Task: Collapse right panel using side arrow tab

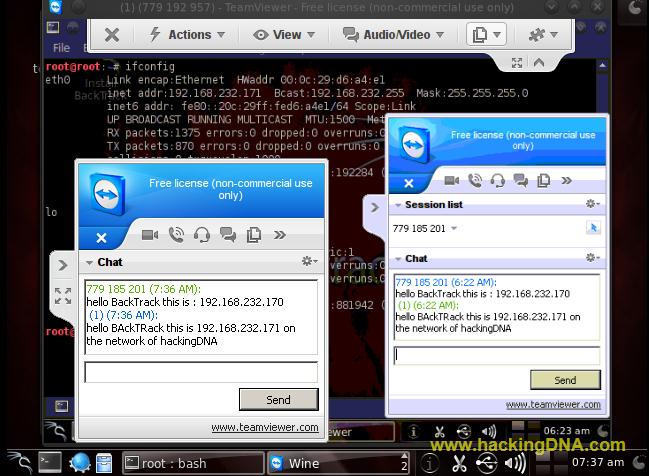Action: click(x=375, y=207)
